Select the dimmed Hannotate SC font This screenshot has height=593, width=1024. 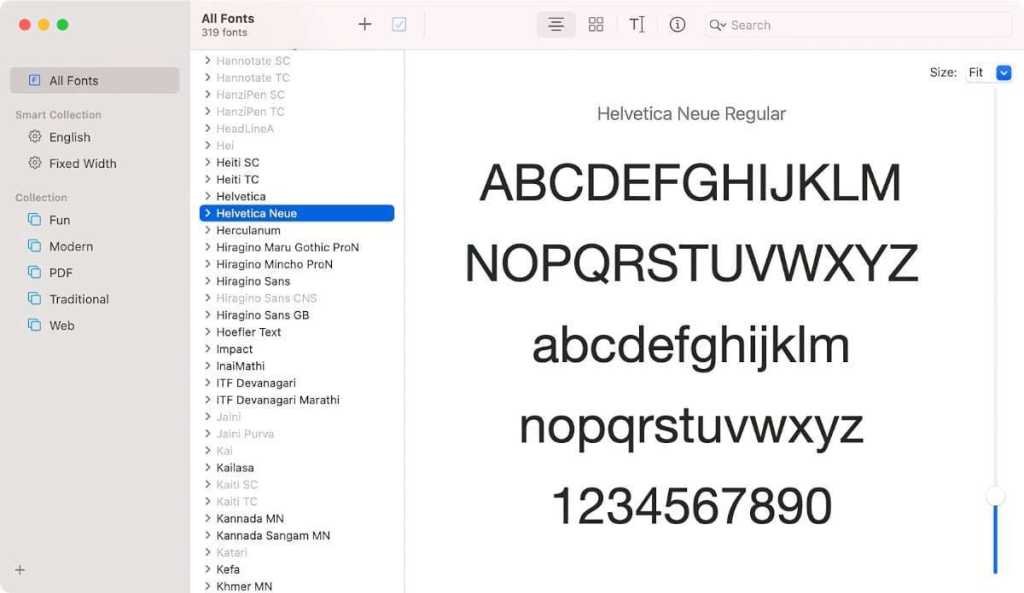coord(253,60)
